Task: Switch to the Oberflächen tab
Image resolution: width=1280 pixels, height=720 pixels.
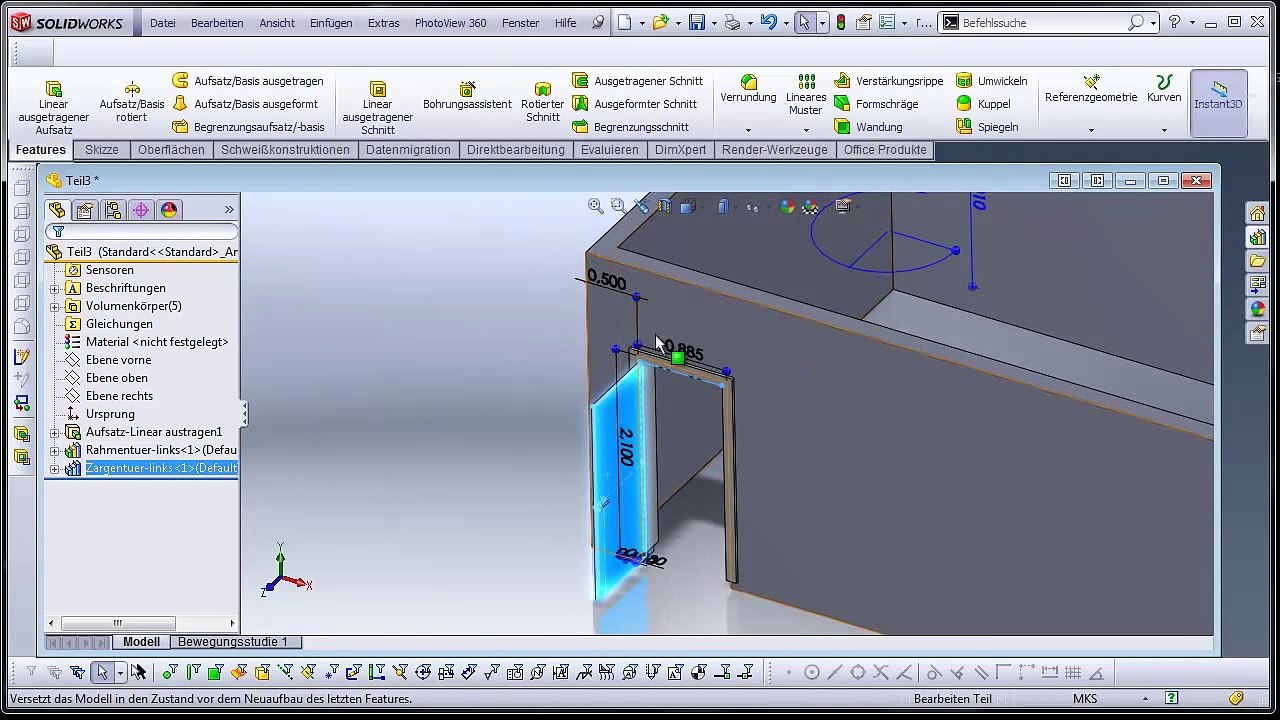Action: [x=171, y=150]
